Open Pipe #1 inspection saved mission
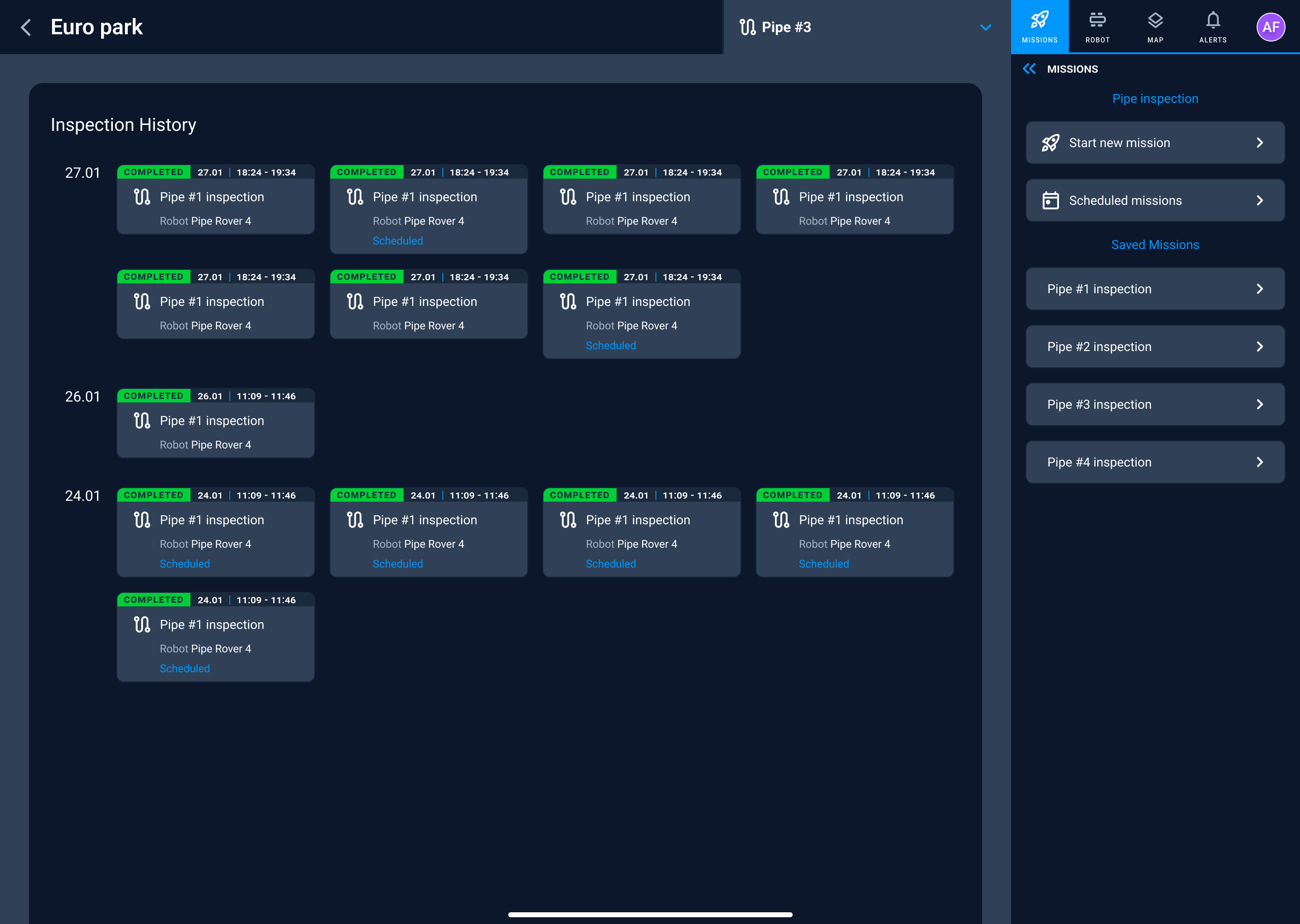1300x924 pixels. (1154, 289)
